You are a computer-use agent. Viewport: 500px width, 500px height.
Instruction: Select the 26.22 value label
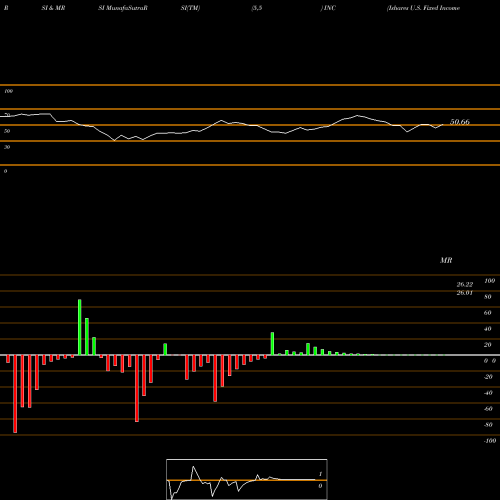coord(465,285)
